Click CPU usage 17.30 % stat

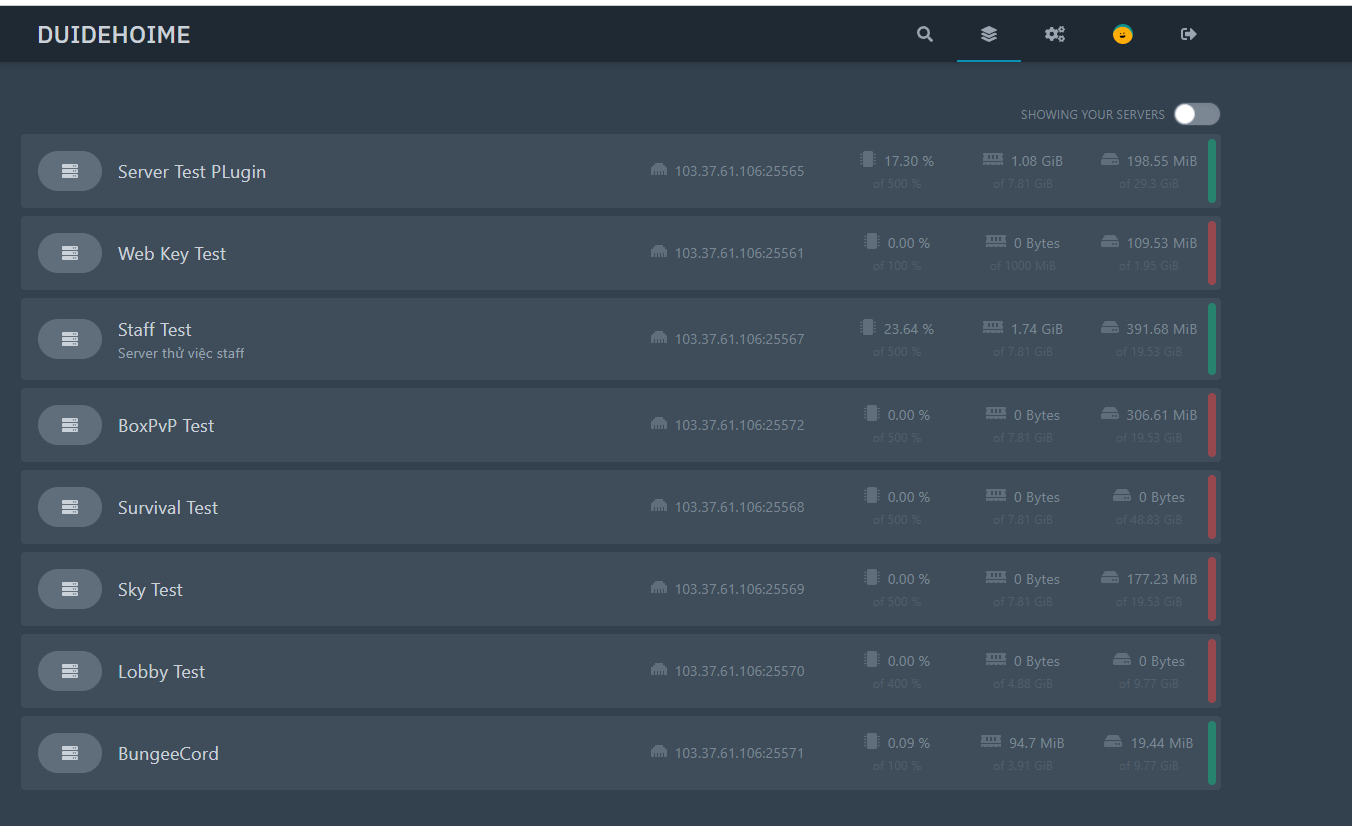click(x=907, y=161)
